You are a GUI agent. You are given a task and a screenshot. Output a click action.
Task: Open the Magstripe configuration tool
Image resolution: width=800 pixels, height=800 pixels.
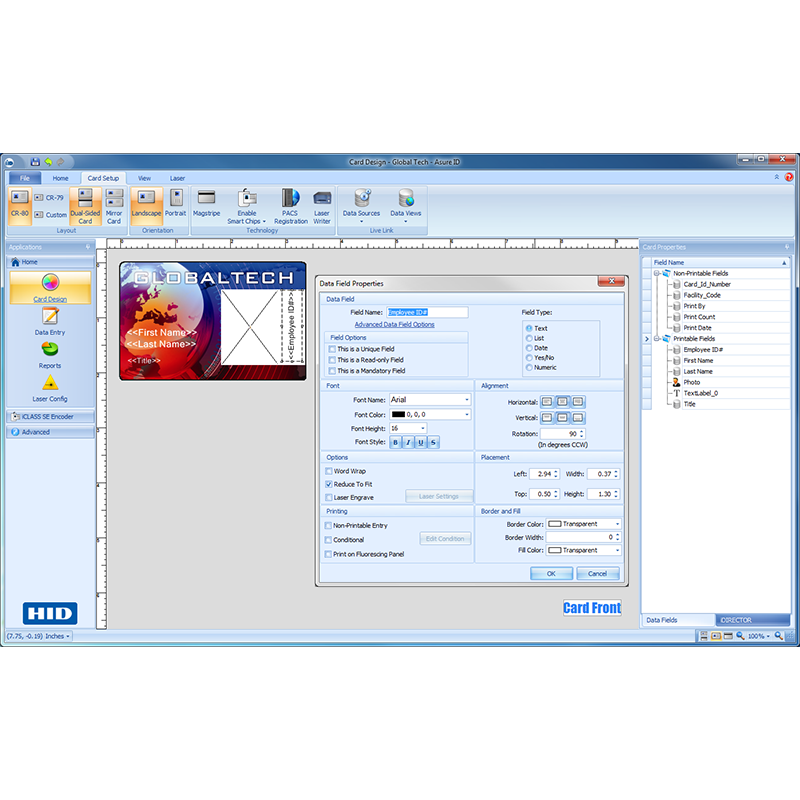pos(207,205)
